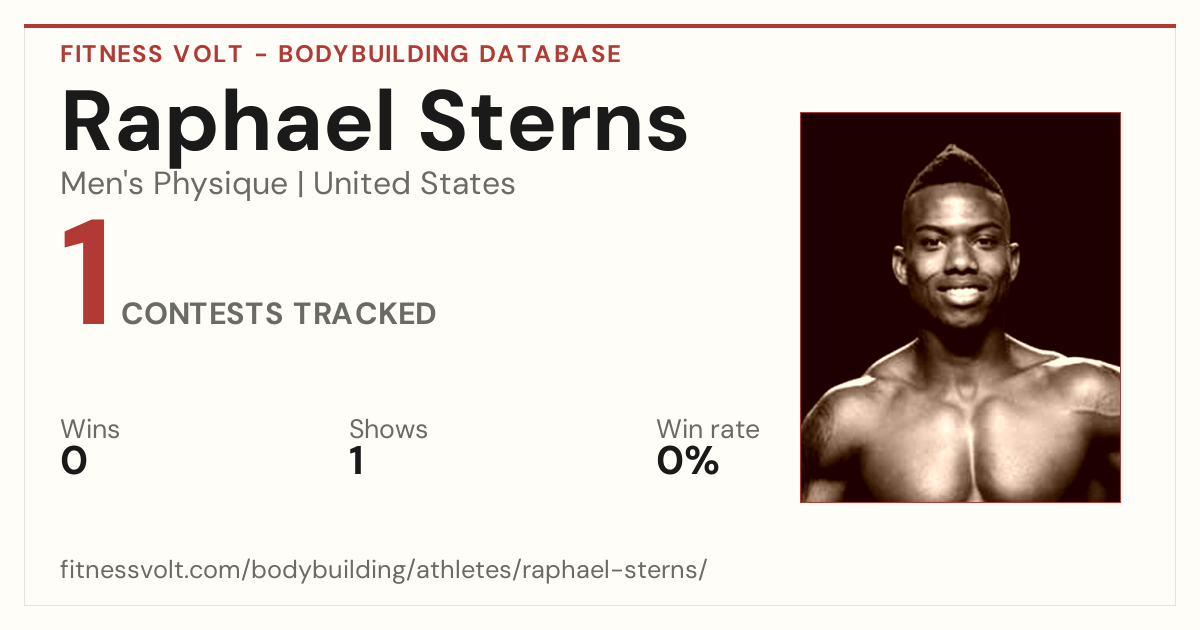
Task: Click the 0% win rate value
Action: 688,461
